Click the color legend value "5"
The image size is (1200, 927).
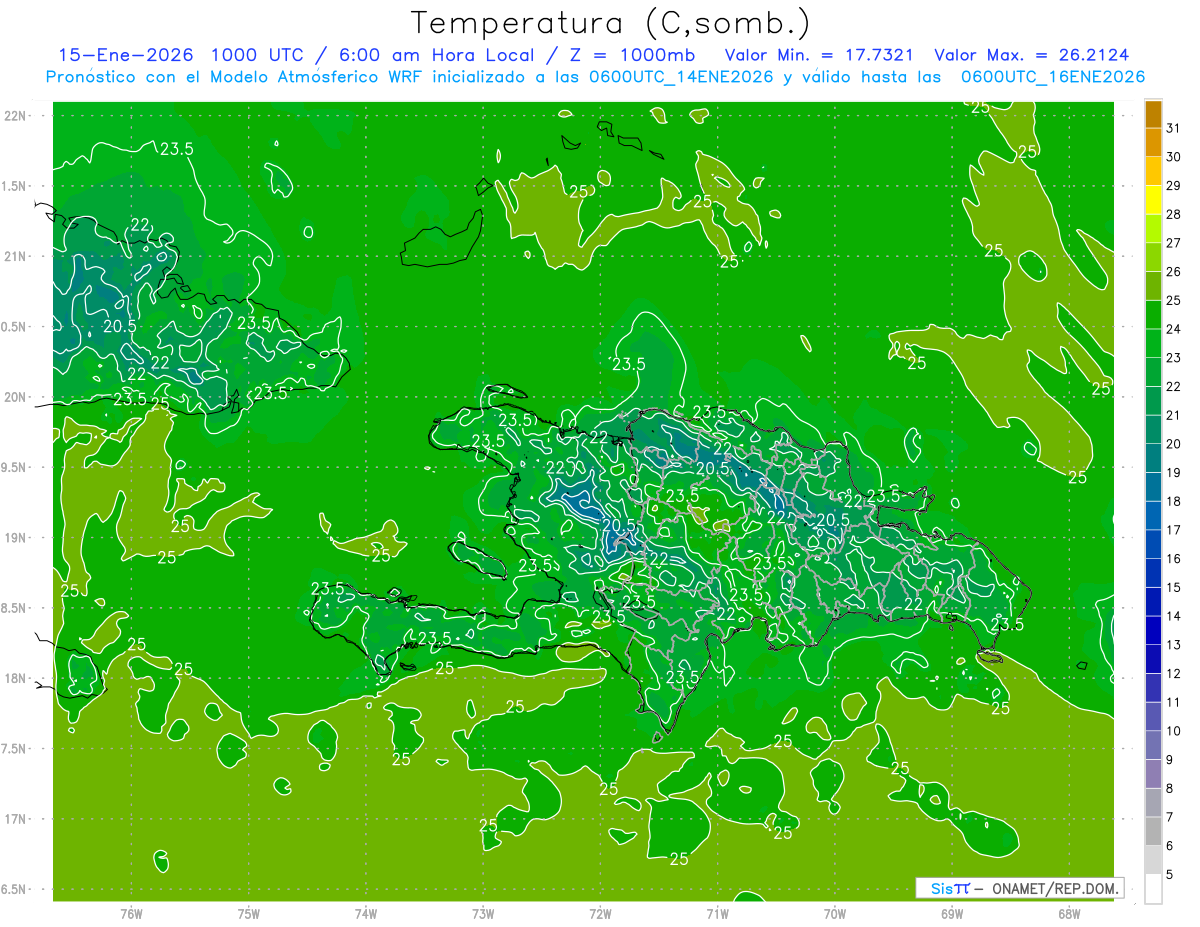pyautogui.click(x=1170, y=875)
